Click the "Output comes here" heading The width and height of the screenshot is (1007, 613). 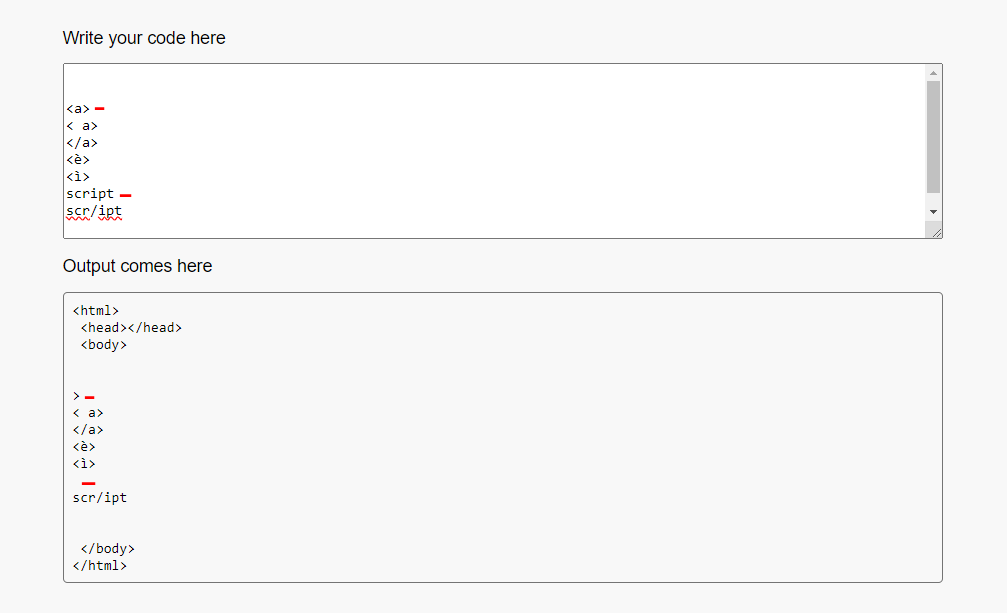[x=137, y=266]
